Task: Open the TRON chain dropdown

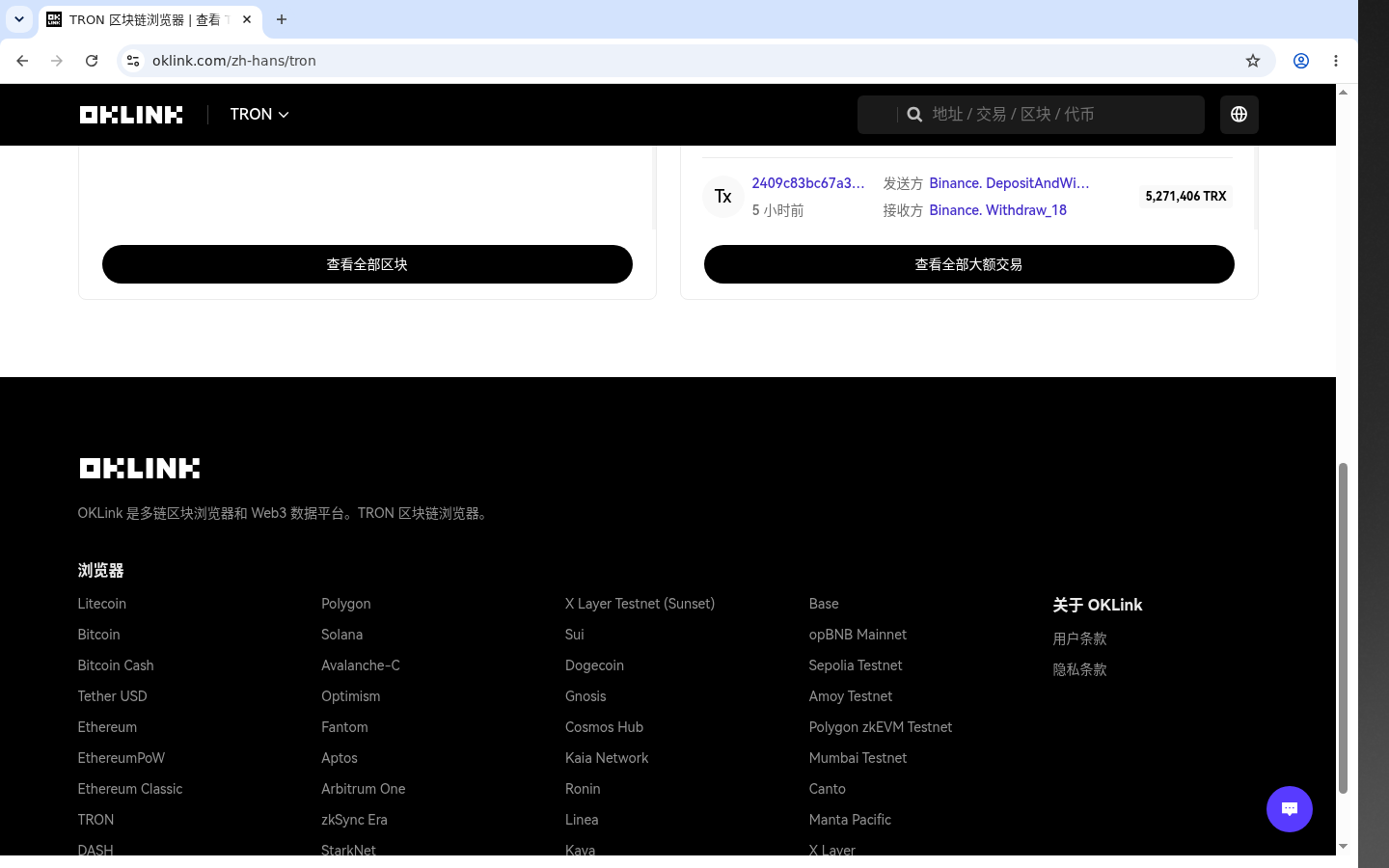Action: pos(259,114)
